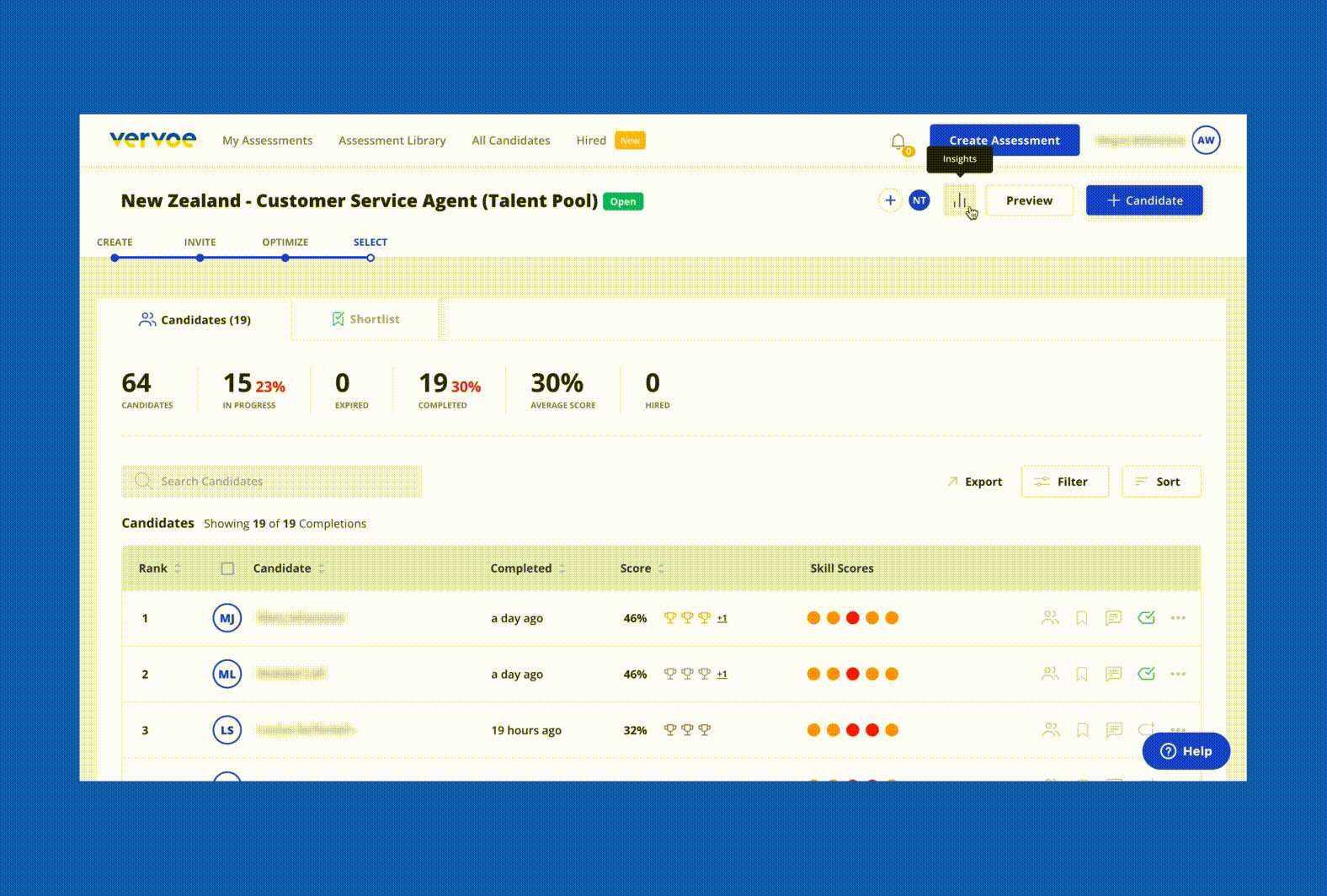Click the 32% score of rank 3
1327x896 pixels.
635,730
